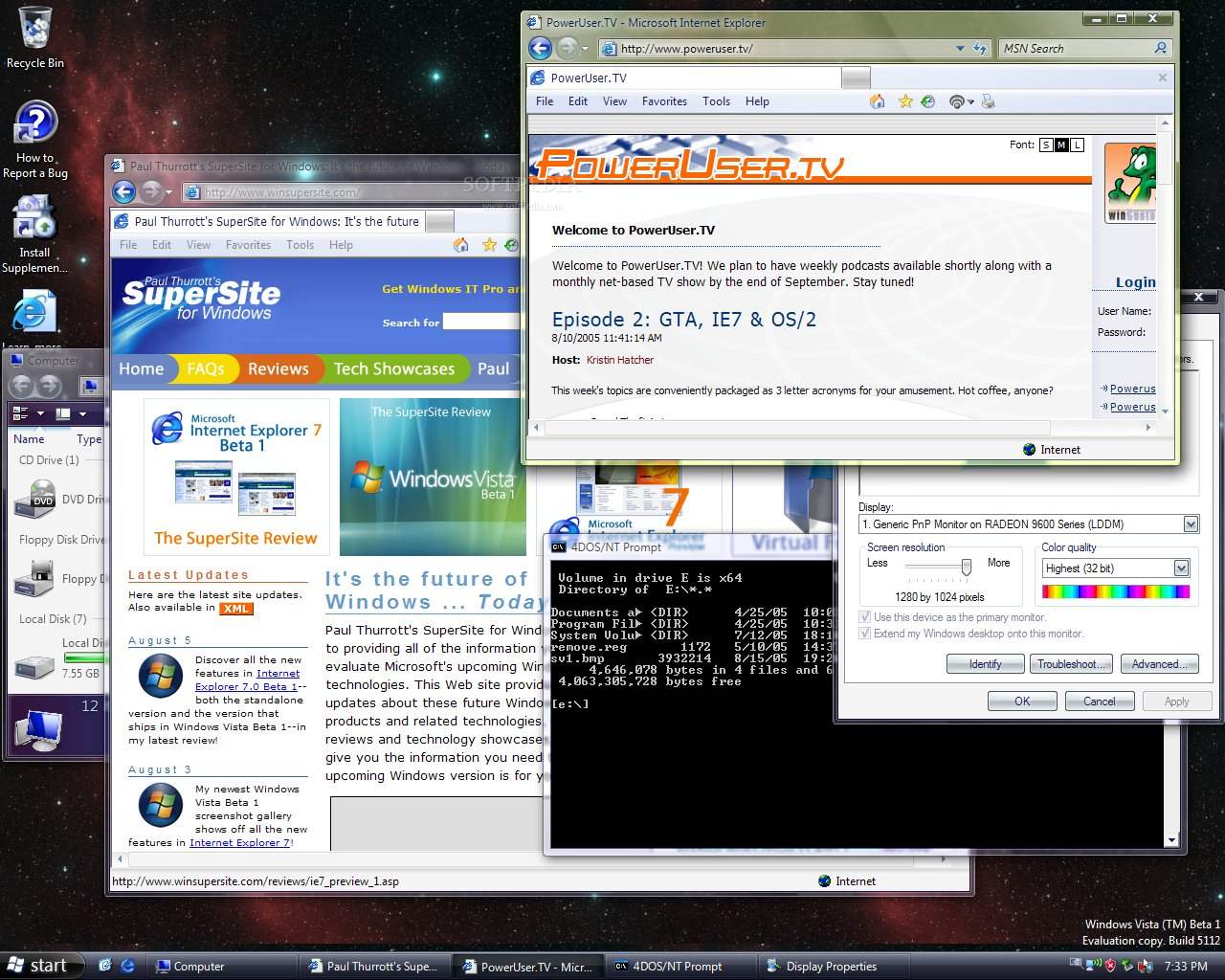Open File menu in PowerUser.TV window

[545, 101]
